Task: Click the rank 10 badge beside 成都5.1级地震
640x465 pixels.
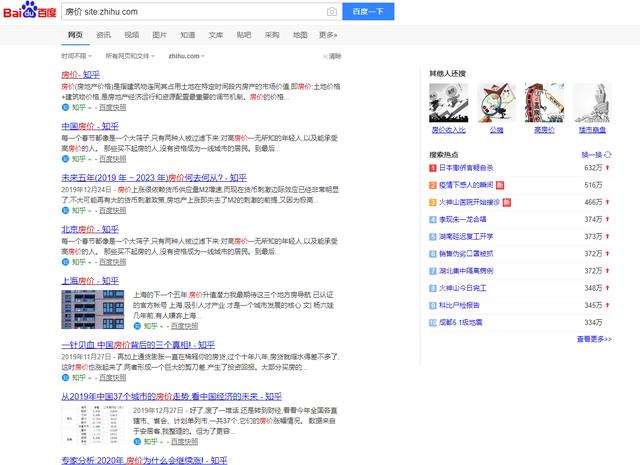Action: [x=433, y=323]
